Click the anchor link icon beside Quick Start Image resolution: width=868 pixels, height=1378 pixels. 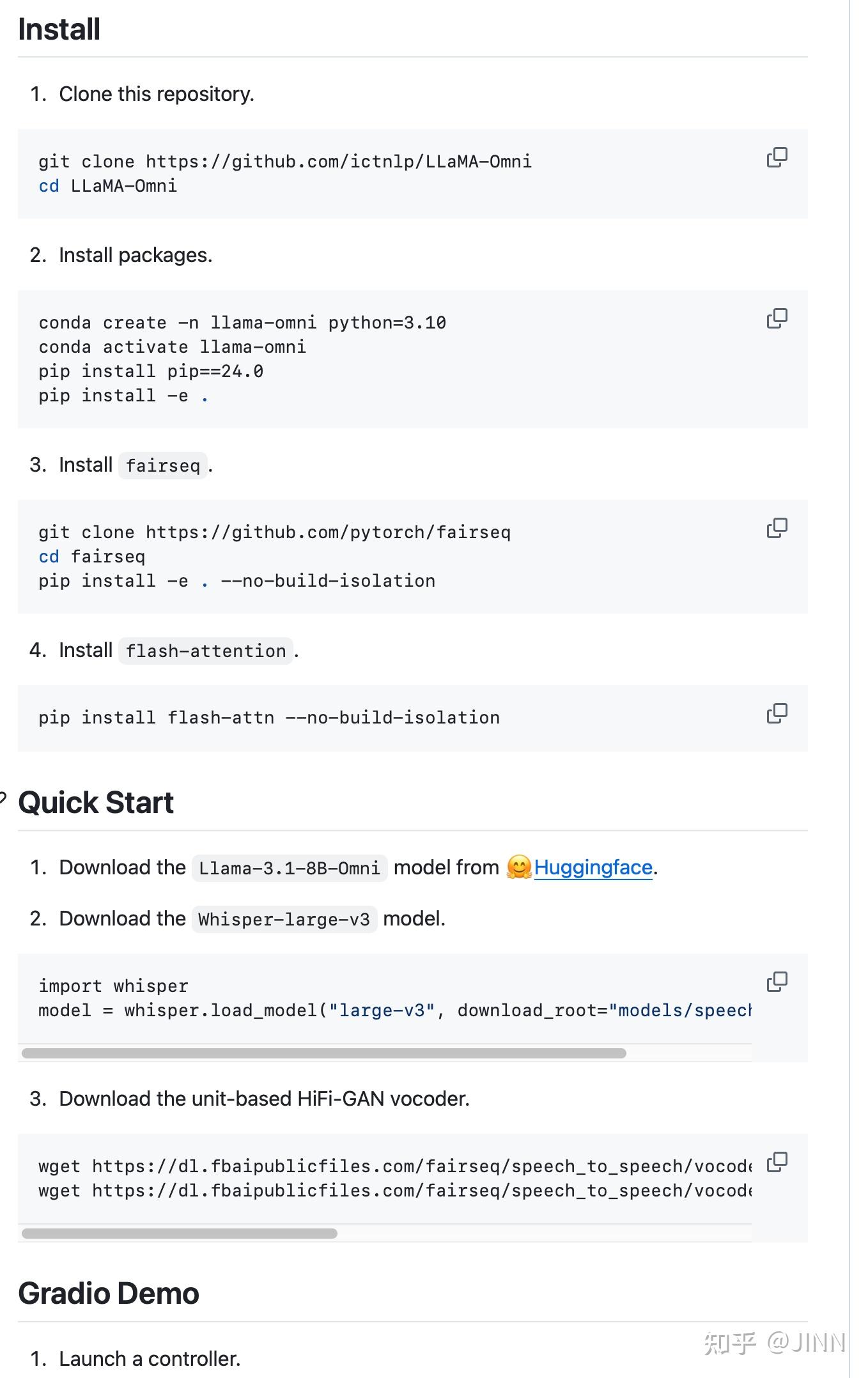(3, 798)
